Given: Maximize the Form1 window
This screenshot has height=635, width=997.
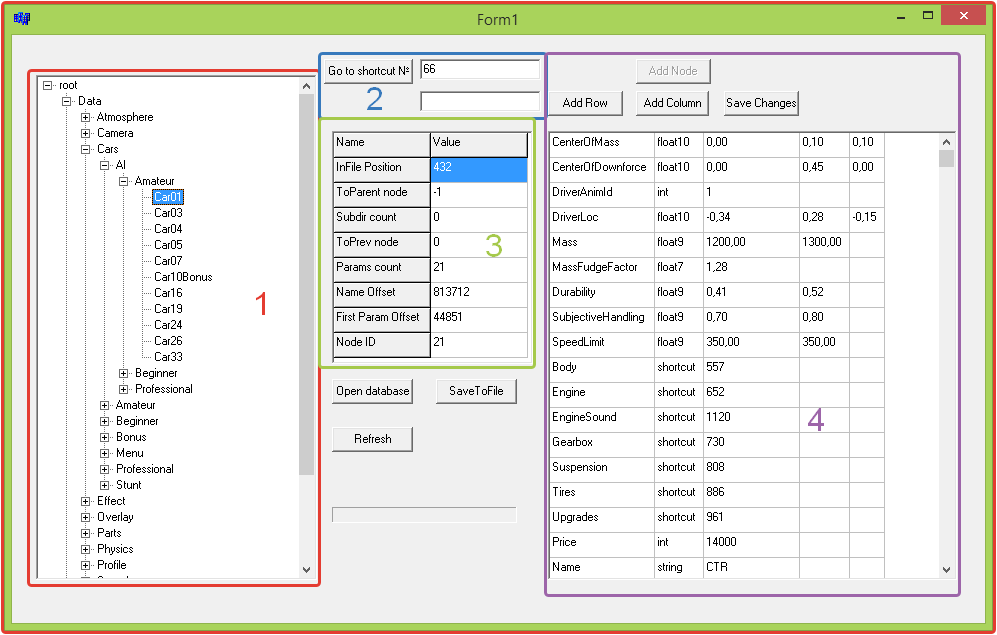Looking at the screenshot, I should click(x=928, y=16).
